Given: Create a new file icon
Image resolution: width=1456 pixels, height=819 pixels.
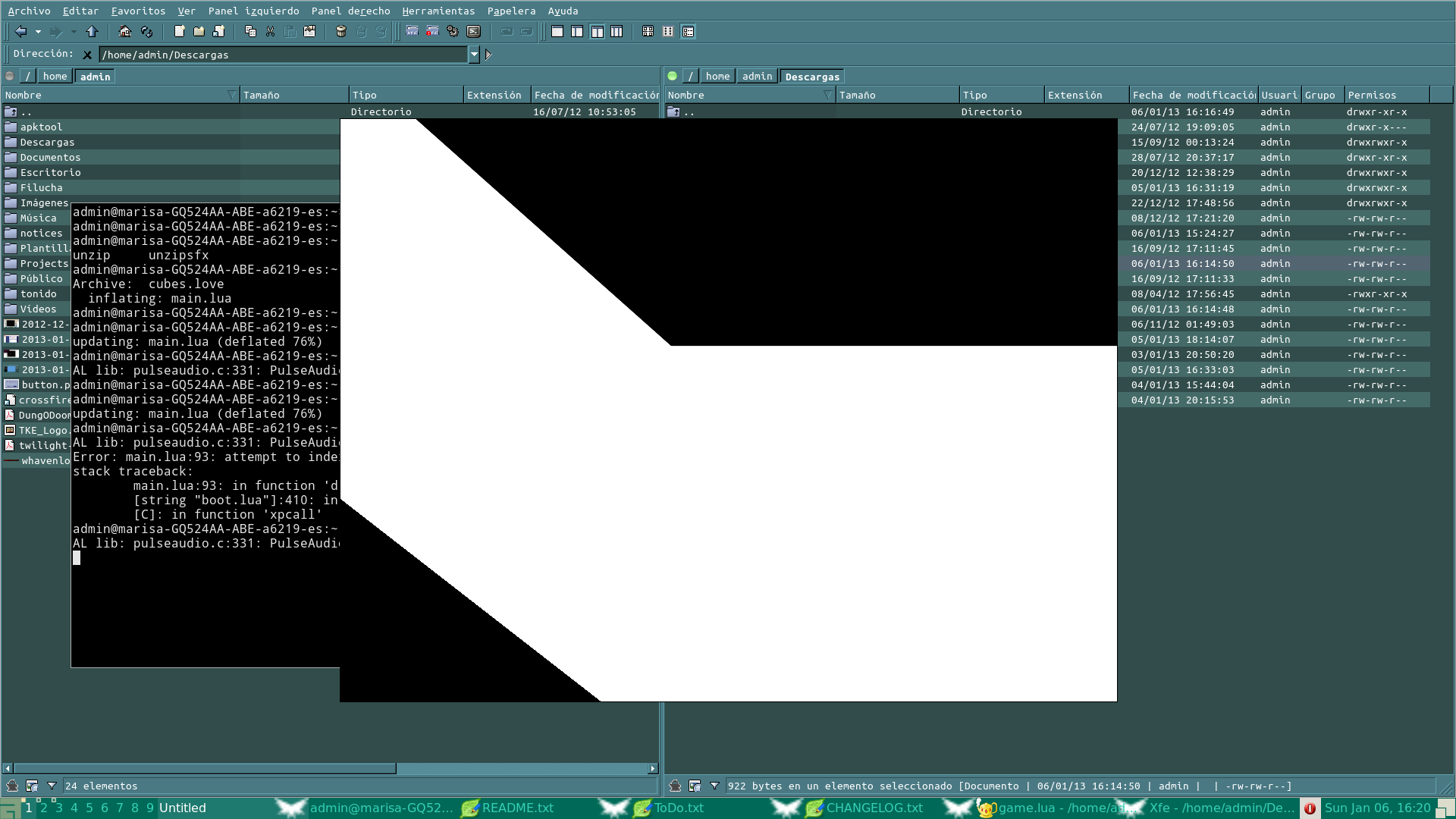Looking at the screenshot, I should (x=180, y=31).
